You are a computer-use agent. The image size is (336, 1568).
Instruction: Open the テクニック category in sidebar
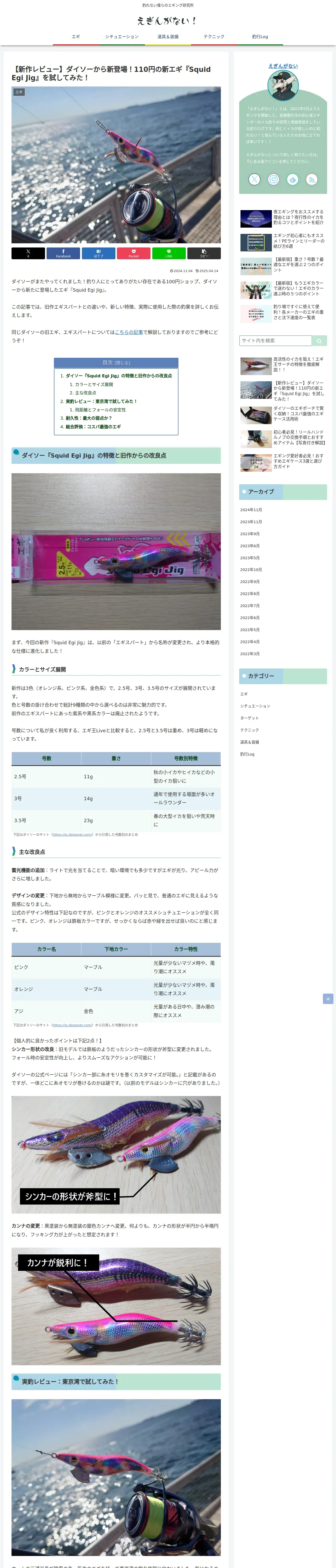249,730
